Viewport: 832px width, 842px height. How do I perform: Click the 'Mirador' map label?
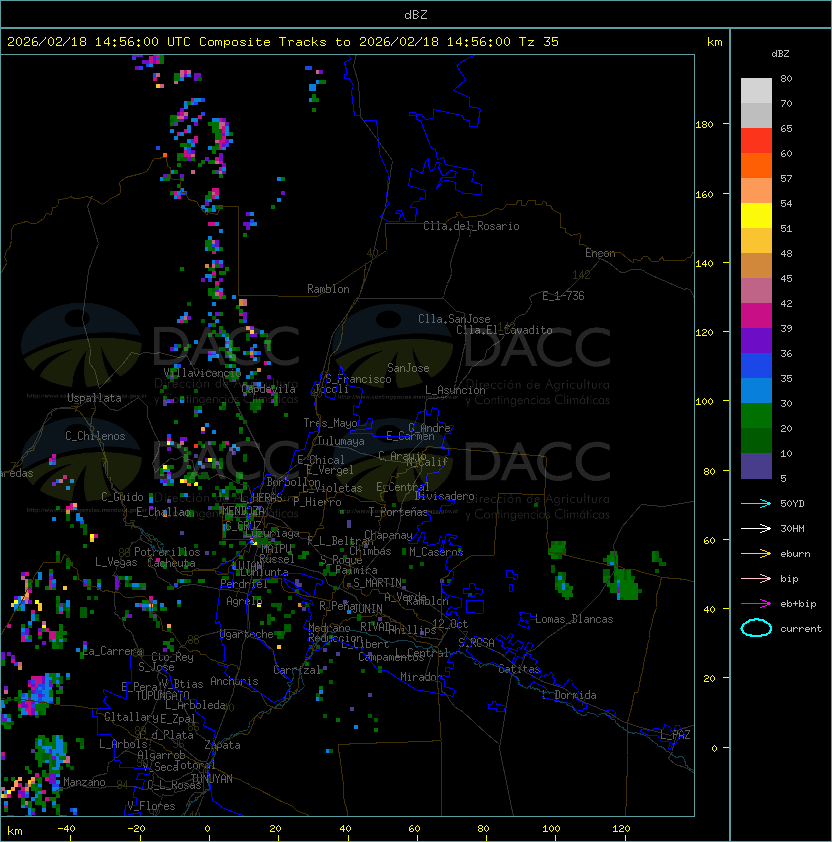(422, 677)
